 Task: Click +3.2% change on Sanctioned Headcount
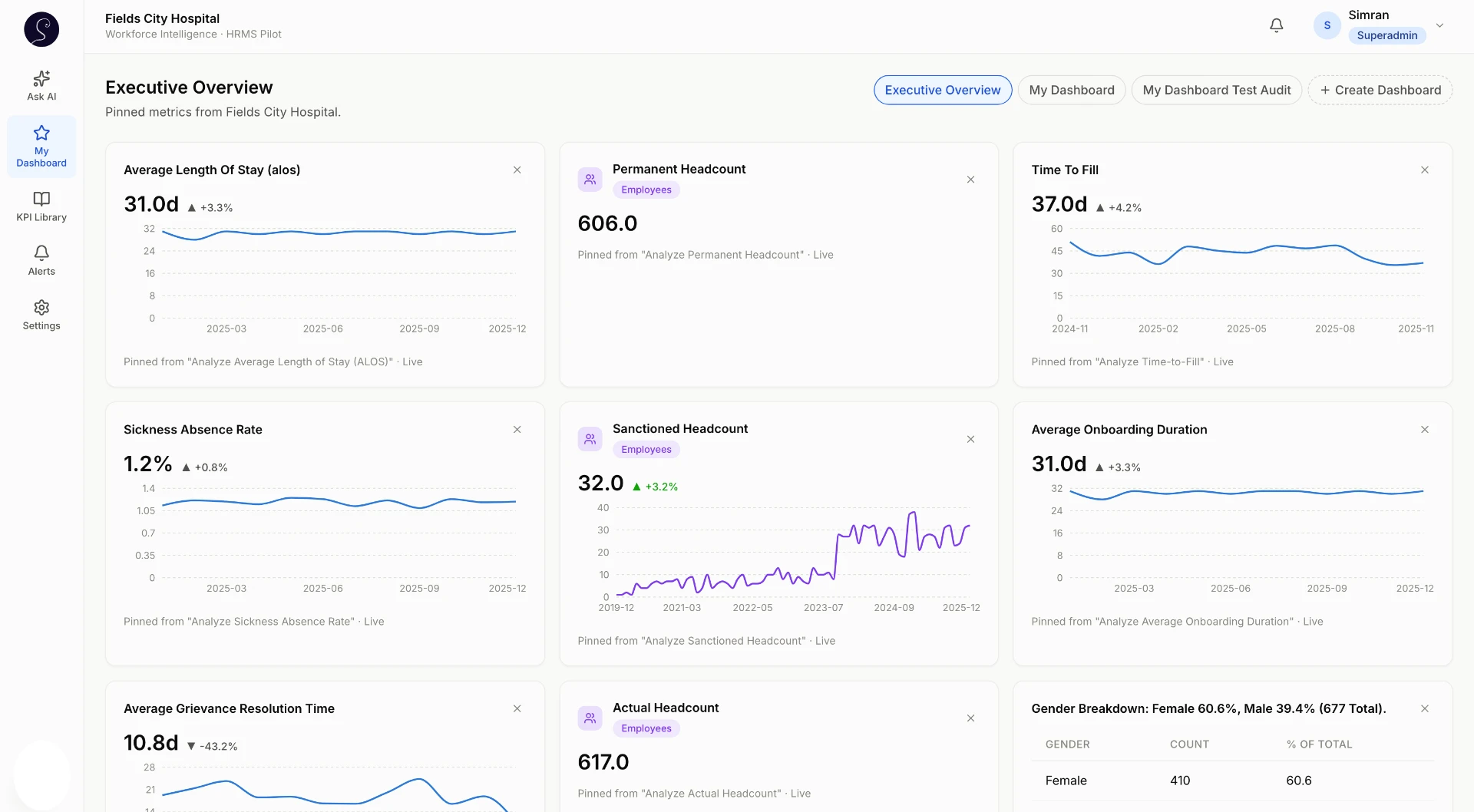tap(655, 487)
